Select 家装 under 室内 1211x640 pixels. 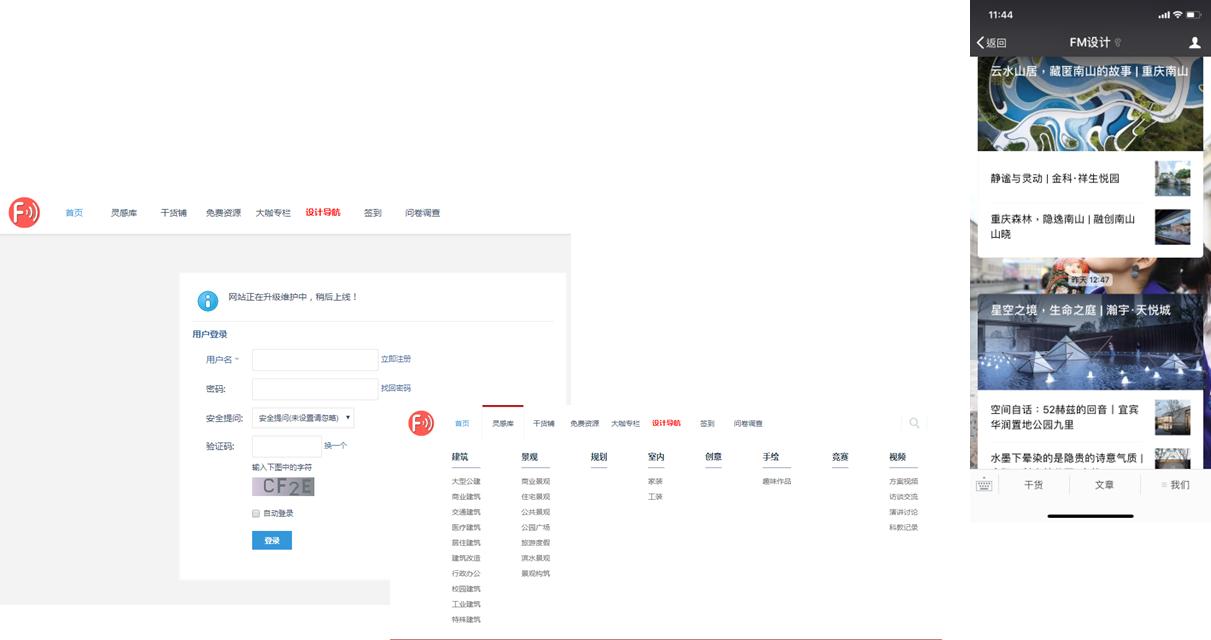(x=655, y=481)
